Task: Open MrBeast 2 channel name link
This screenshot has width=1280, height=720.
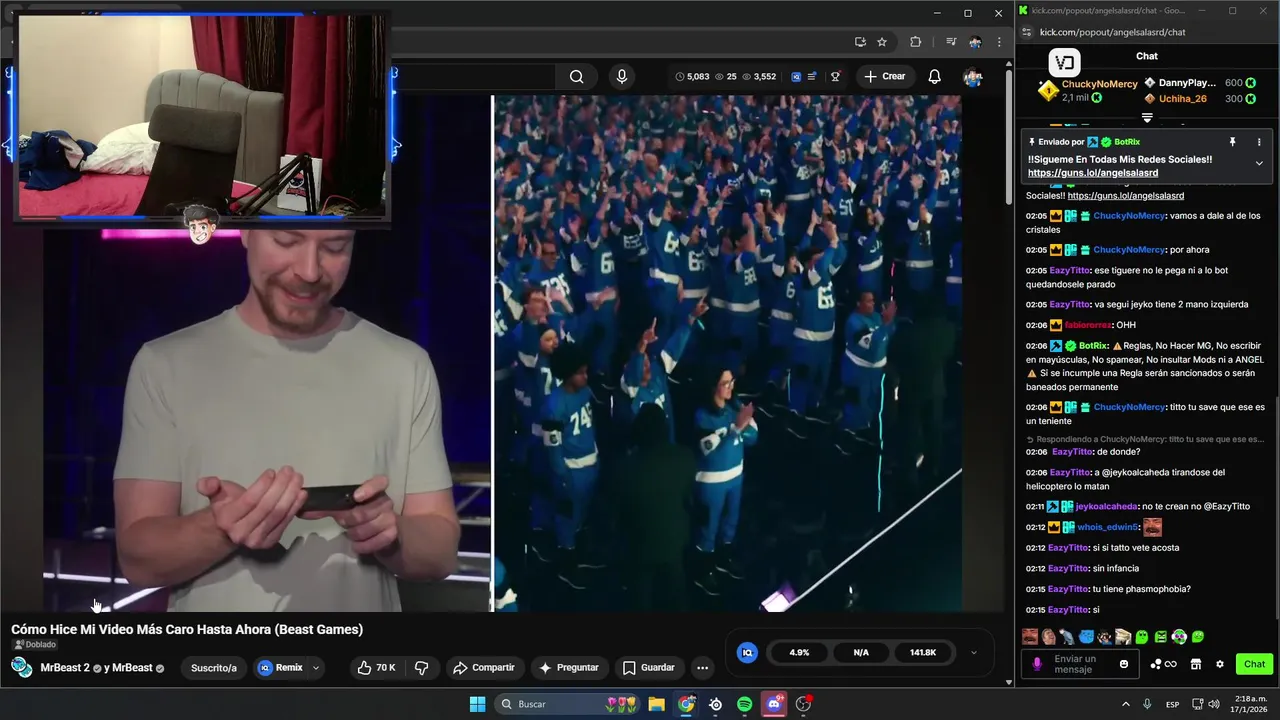Action: pos(65,668)
